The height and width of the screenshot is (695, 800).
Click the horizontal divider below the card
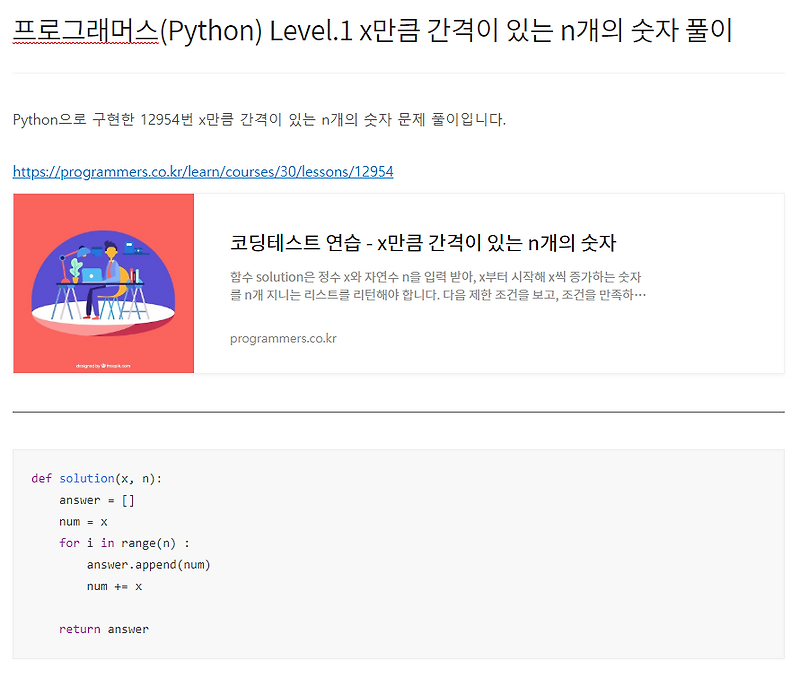[x=400, y=410]
